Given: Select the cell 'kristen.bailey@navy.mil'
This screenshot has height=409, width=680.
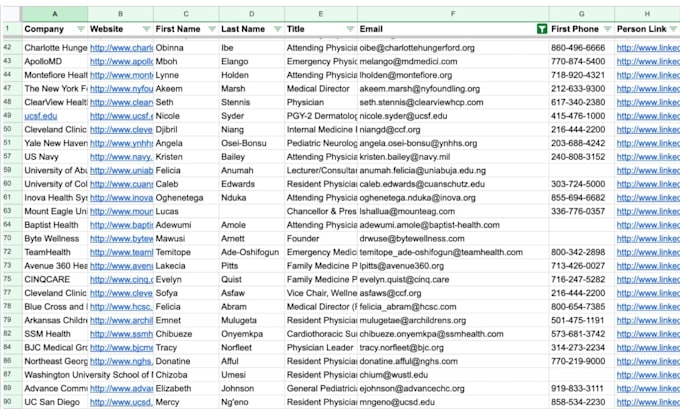Looking at the screenshot, I should point(453,157).
